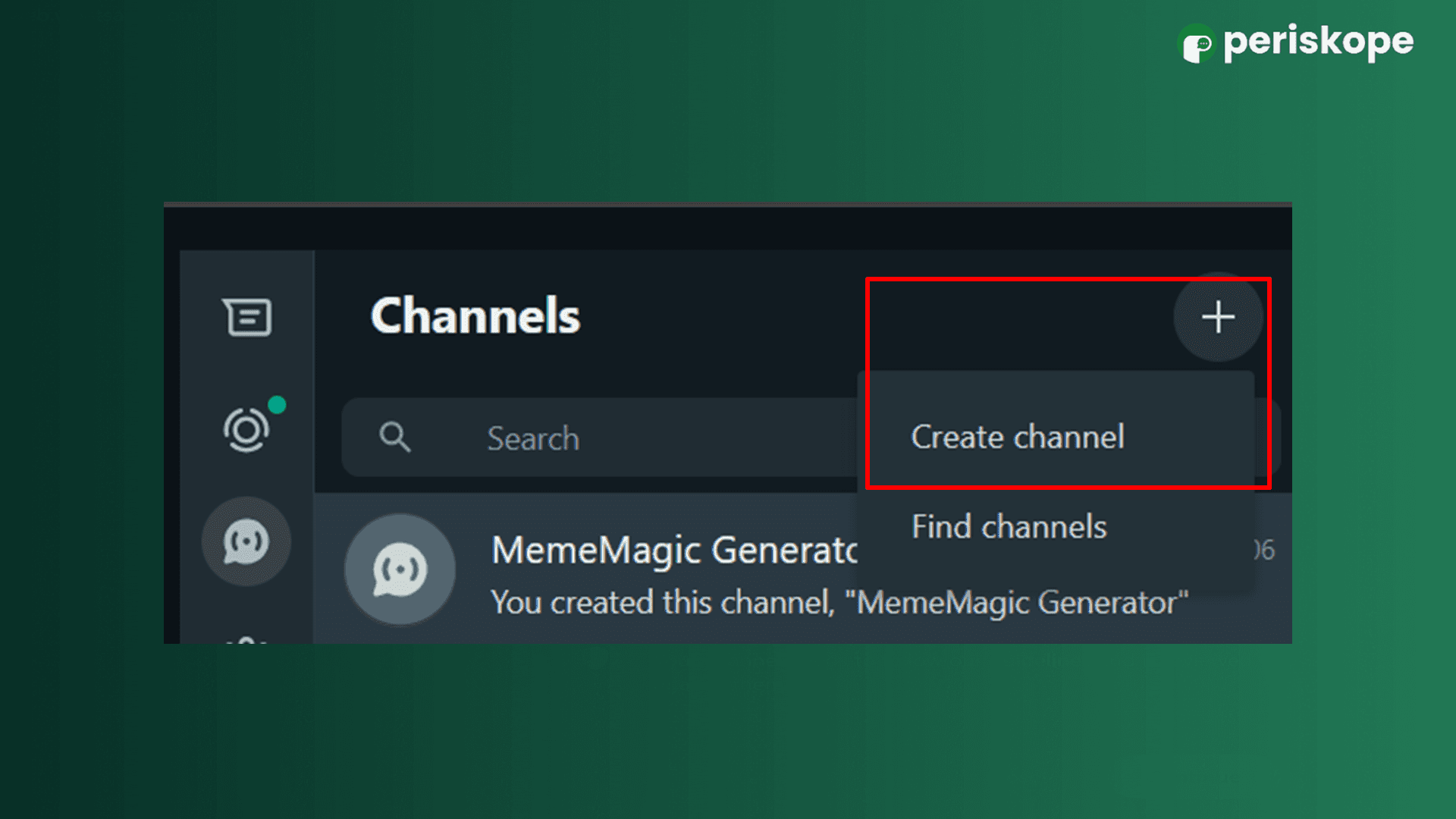Choose Find channels from the menu

point(1009,527)
